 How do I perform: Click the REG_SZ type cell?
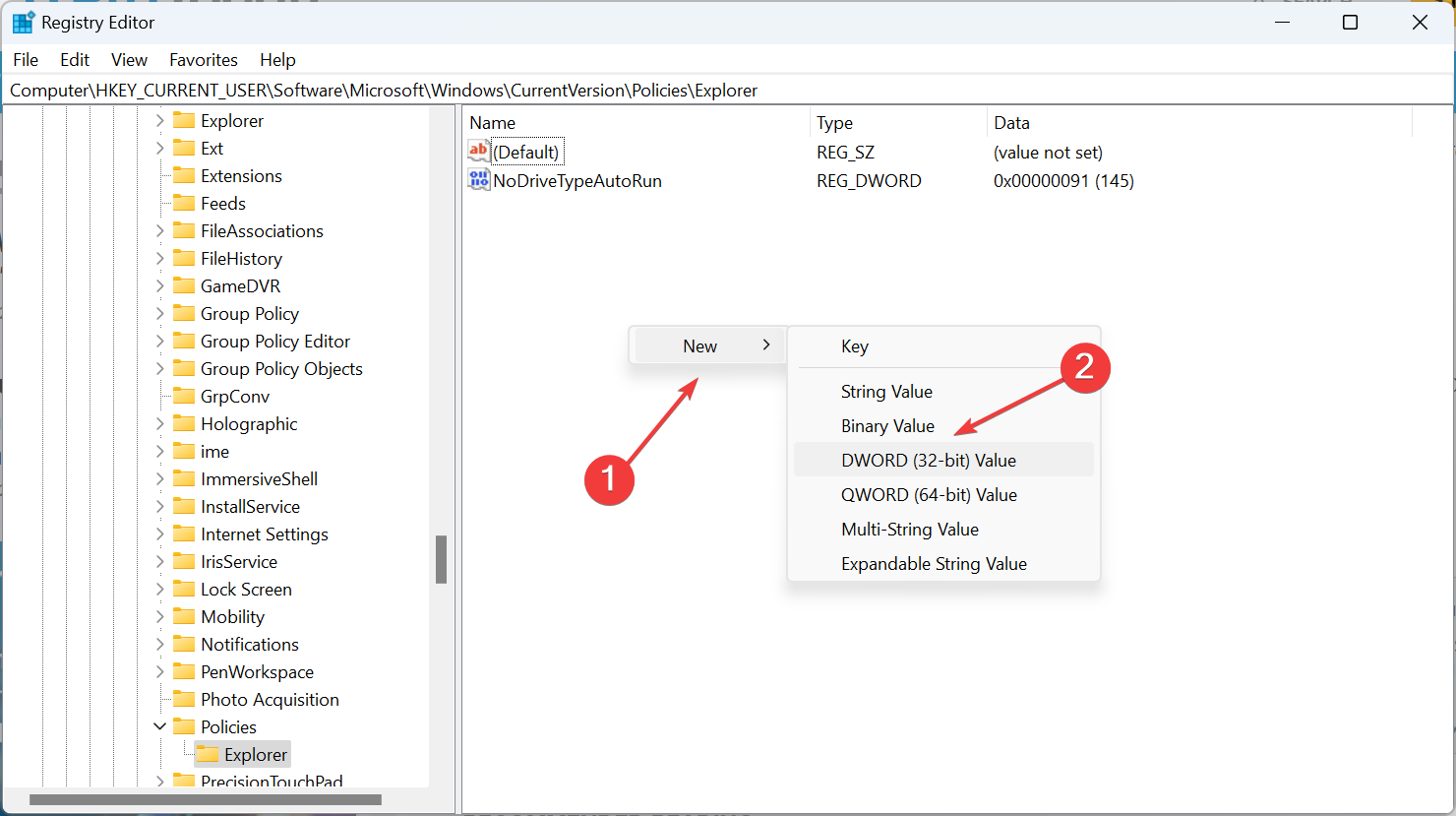845,153
